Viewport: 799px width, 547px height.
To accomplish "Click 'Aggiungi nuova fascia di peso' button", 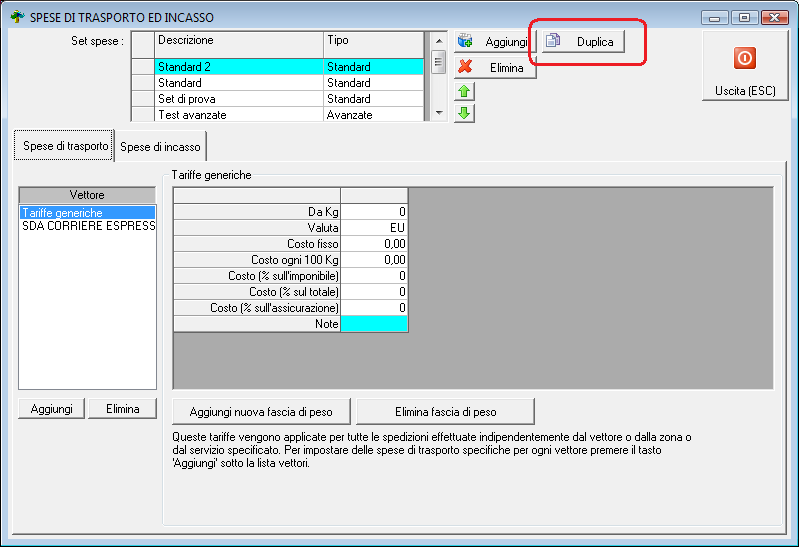I will pyautogui.click(x=261, y=412).
